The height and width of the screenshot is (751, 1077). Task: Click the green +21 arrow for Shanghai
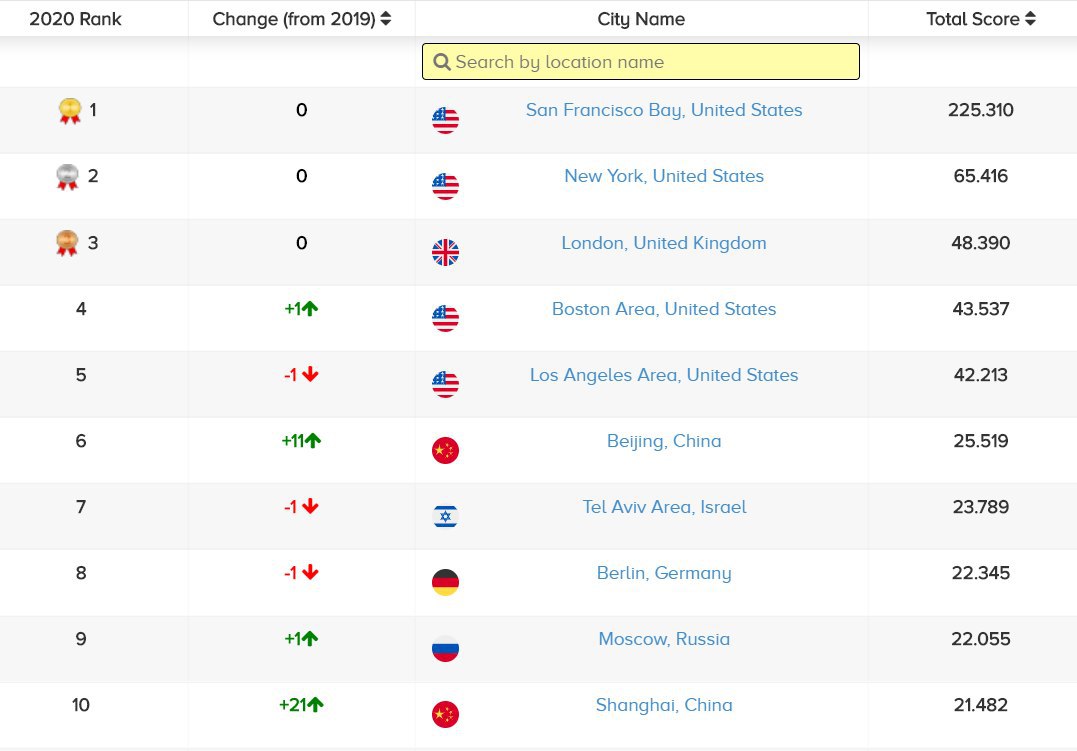pos(316,705)
